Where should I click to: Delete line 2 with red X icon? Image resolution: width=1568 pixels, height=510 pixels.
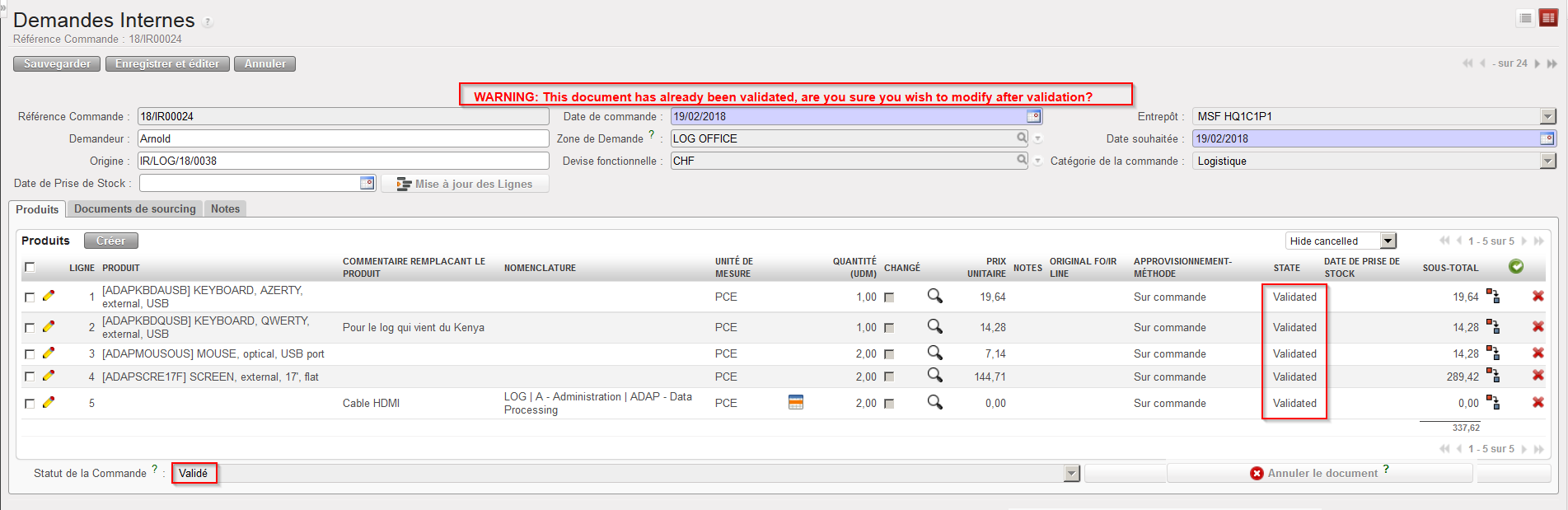(x=1538, y=327)
